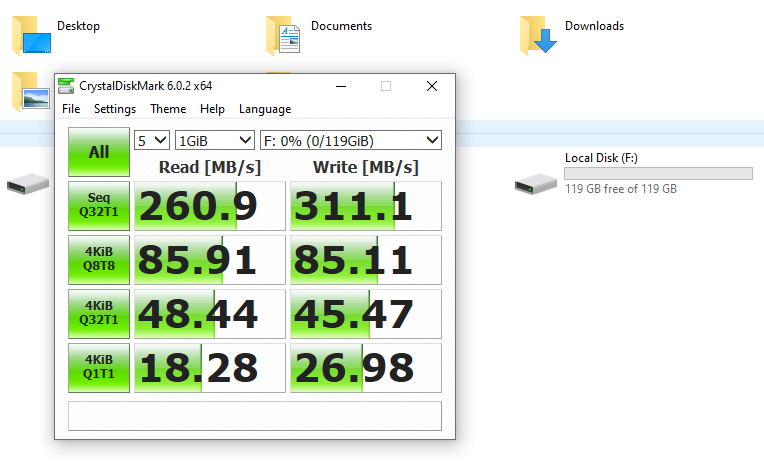
Task: Click the 4KiB Q8T8 read result 85.91
Action: tap(210, 260)
